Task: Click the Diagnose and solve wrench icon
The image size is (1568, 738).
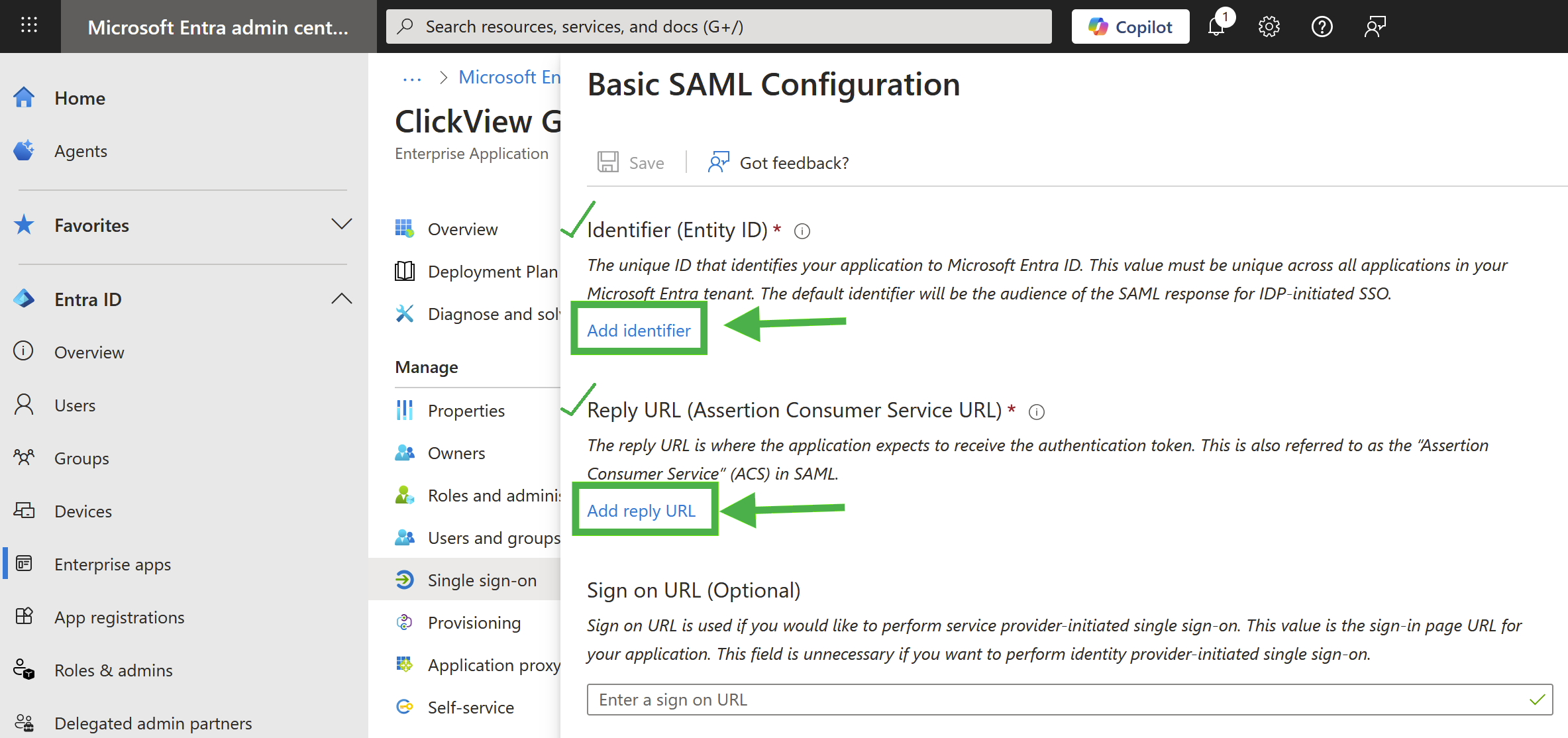Action: pyautogui.click(x=405, y=313)
